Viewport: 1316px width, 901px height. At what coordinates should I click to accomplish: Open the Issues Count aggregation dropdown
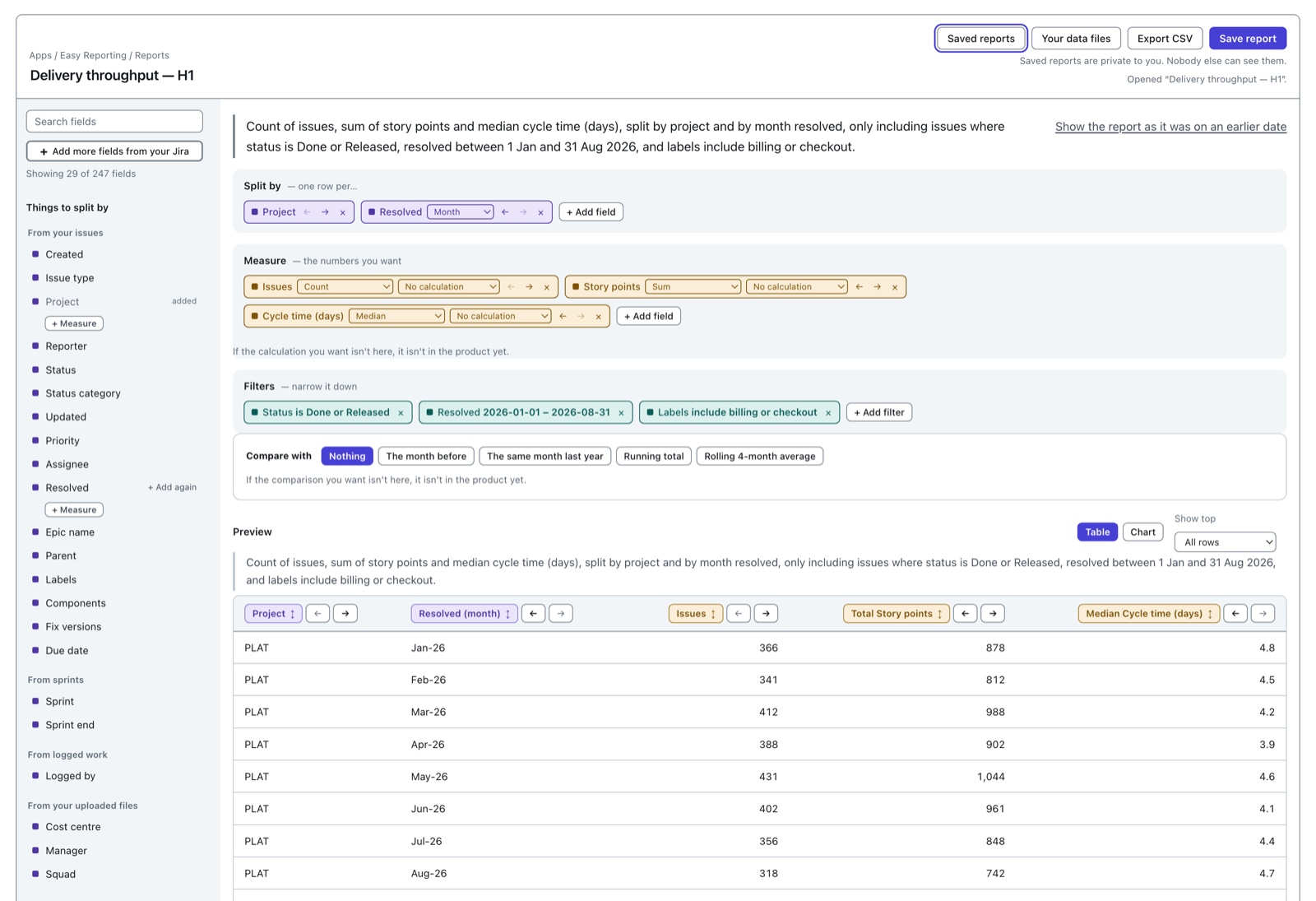pos(345,287)
